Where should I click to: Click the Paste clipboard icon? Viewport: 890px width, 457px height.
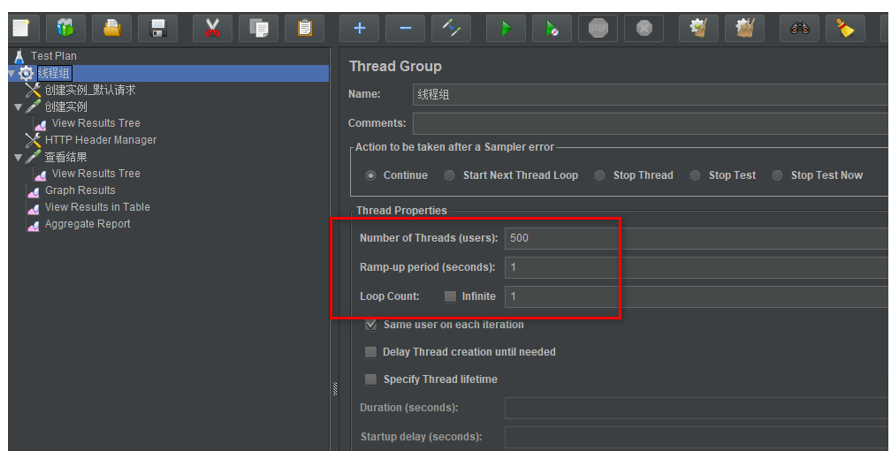[x=305, y=28]
